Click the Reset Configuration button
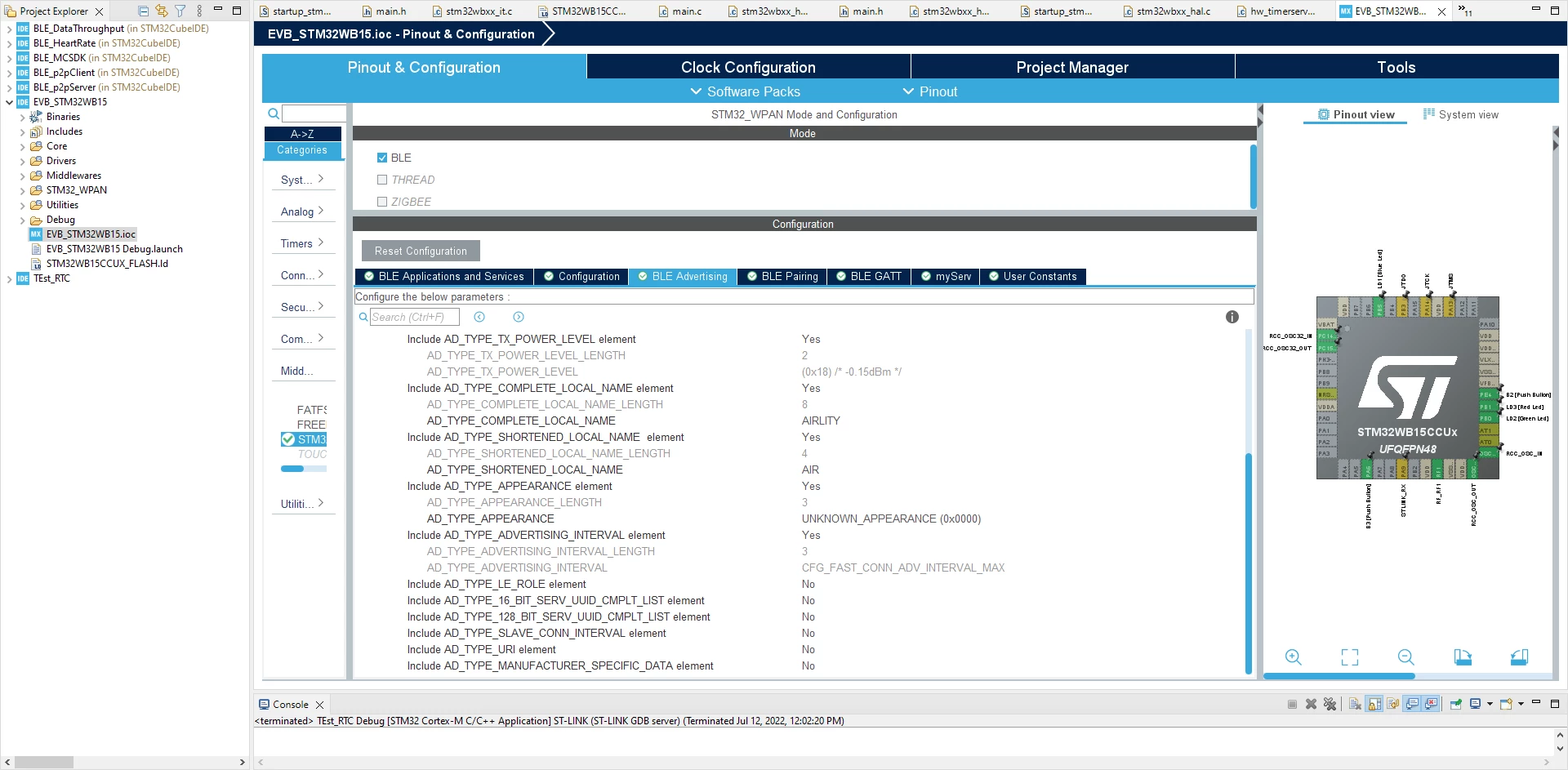Image resolution: width=1568 pixels, height=770 pixels. coord(421,251)
